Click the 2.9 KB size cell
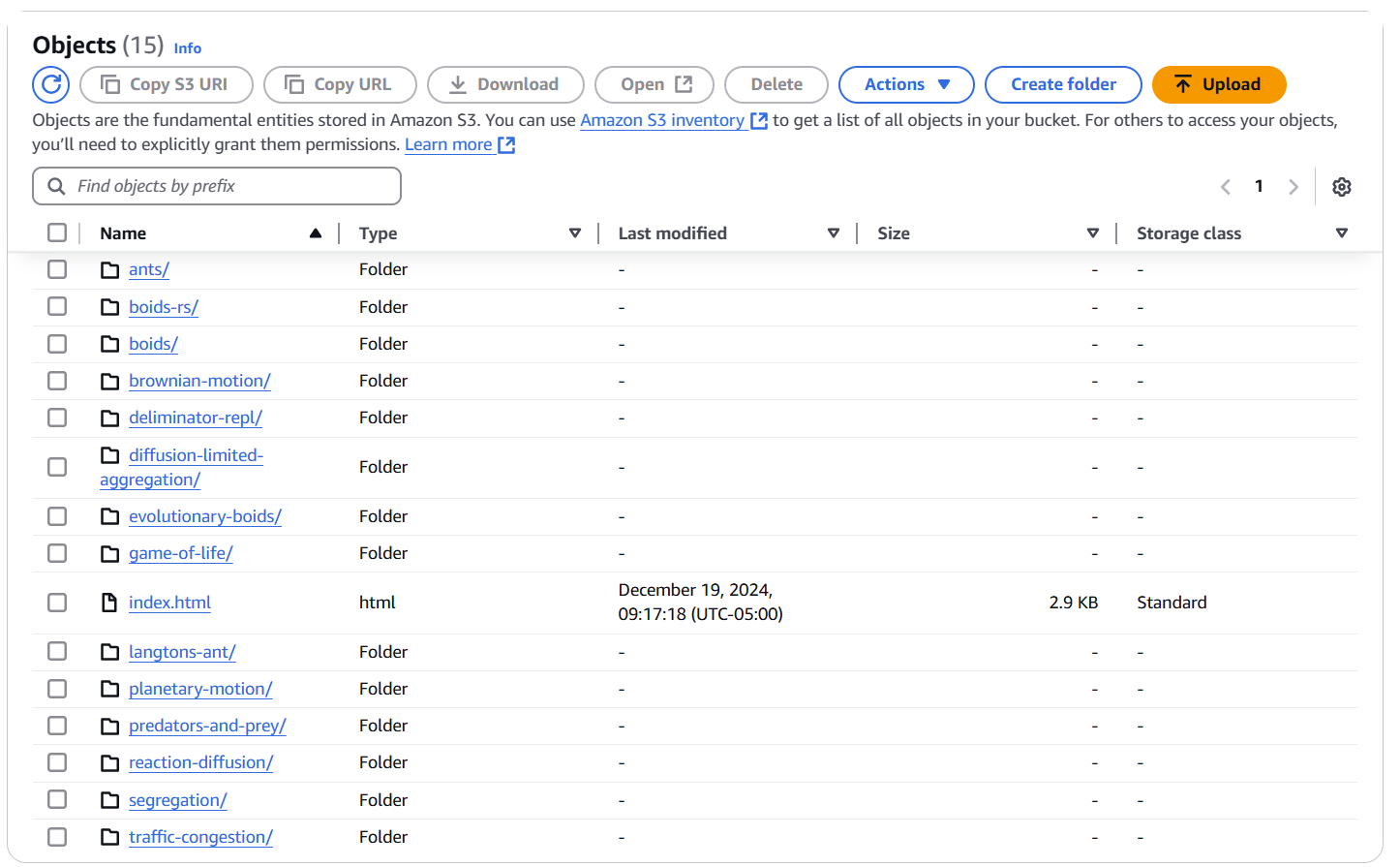Image resolution: width=1400 pixels, height=867 pixels. coord(1073,603)
